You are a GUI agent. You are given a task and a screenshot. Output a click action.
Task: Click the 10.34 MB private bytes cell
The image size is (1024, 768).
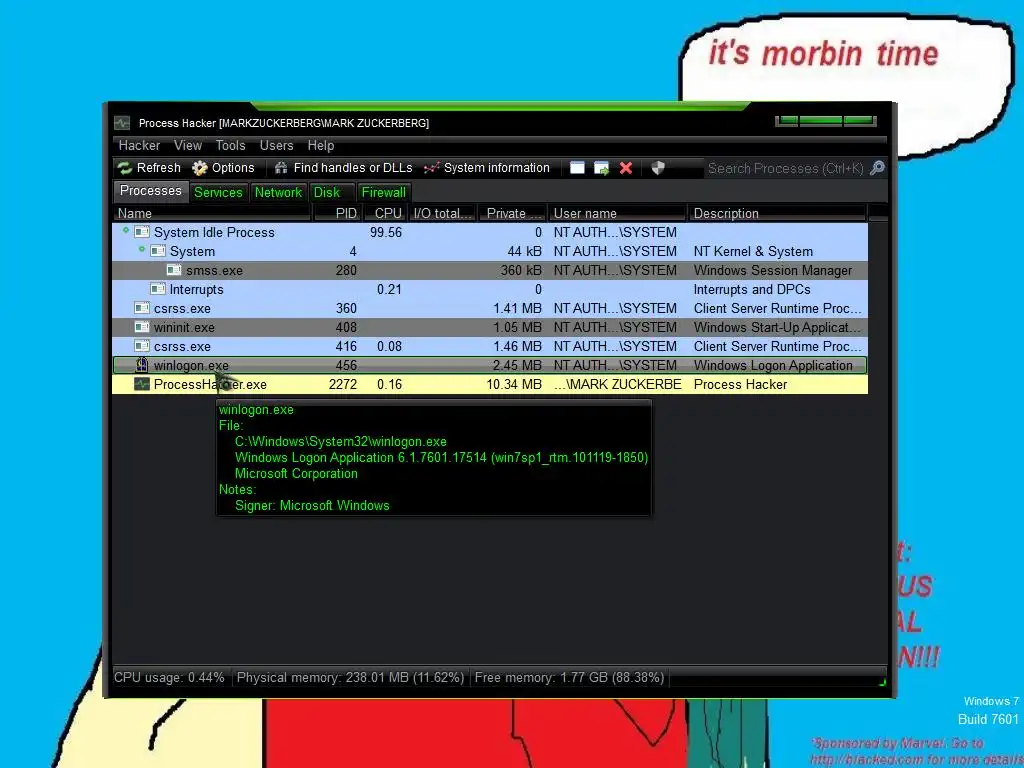[x=514, y=385]
